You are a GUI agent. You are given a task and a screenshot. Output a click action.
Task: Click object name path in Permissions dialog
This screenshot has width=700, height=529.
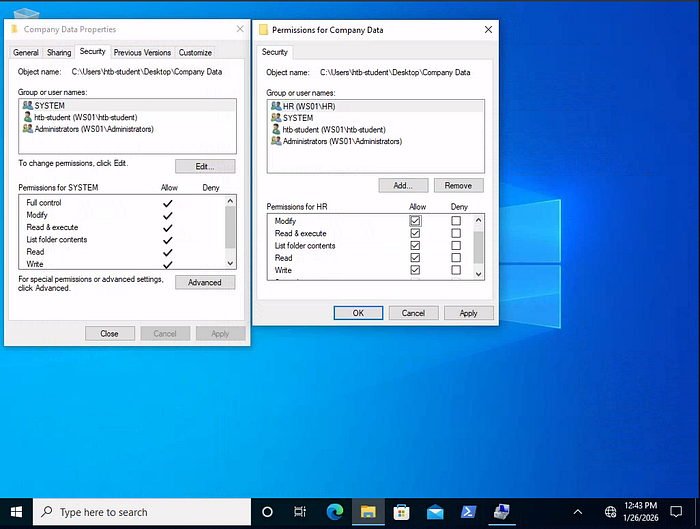click(x=395, y=72)
